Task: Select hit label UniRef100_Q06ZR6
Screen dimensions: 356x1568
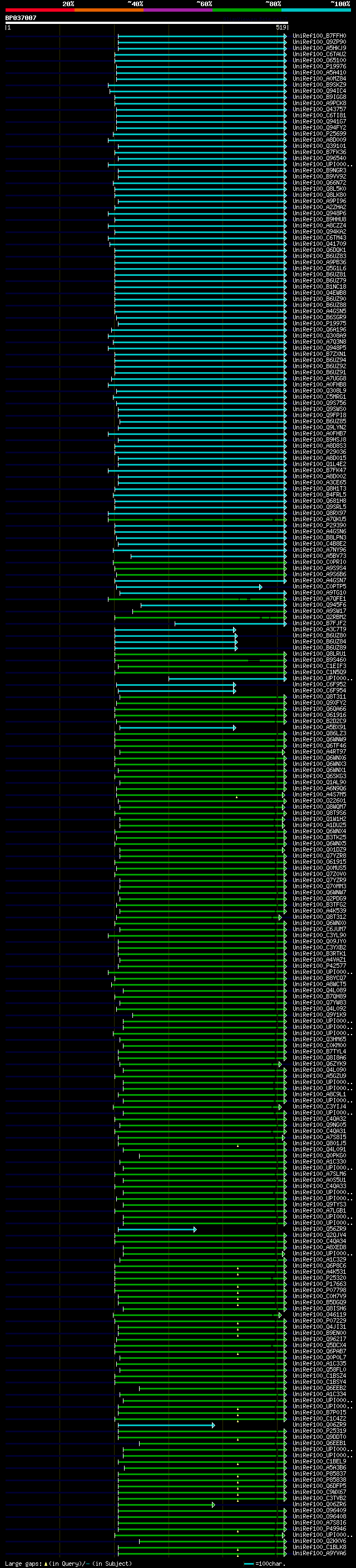Action: point(319,1504)
